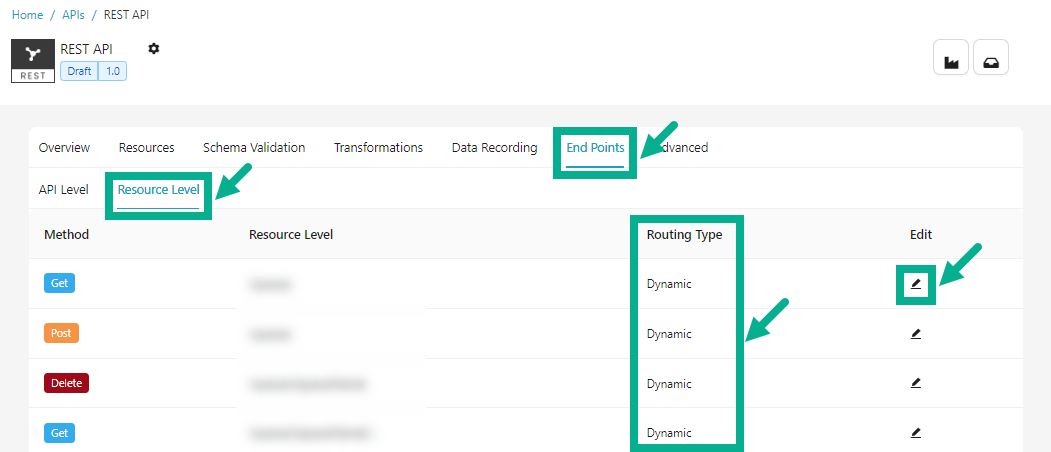Click the inbox tray icon button at top right
The width and height of the screenshot is (1051, 452).
990,59
